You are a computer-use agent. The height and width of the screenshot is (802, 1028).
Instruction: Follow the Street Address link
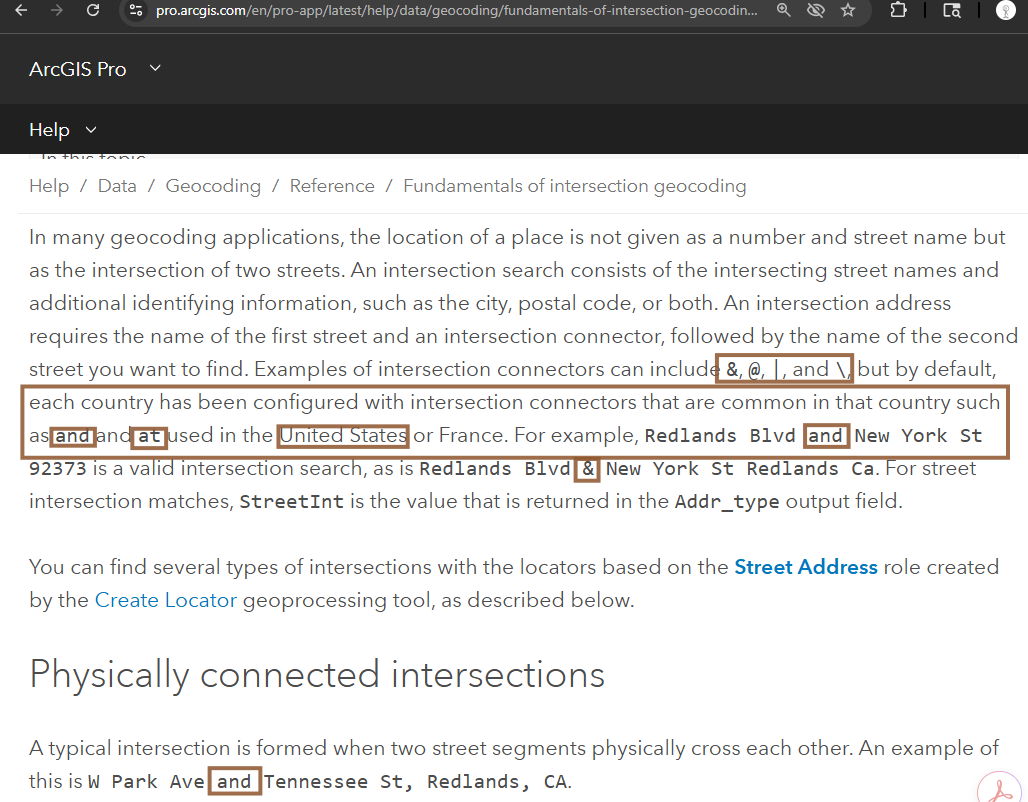click(x=805, y=567)
